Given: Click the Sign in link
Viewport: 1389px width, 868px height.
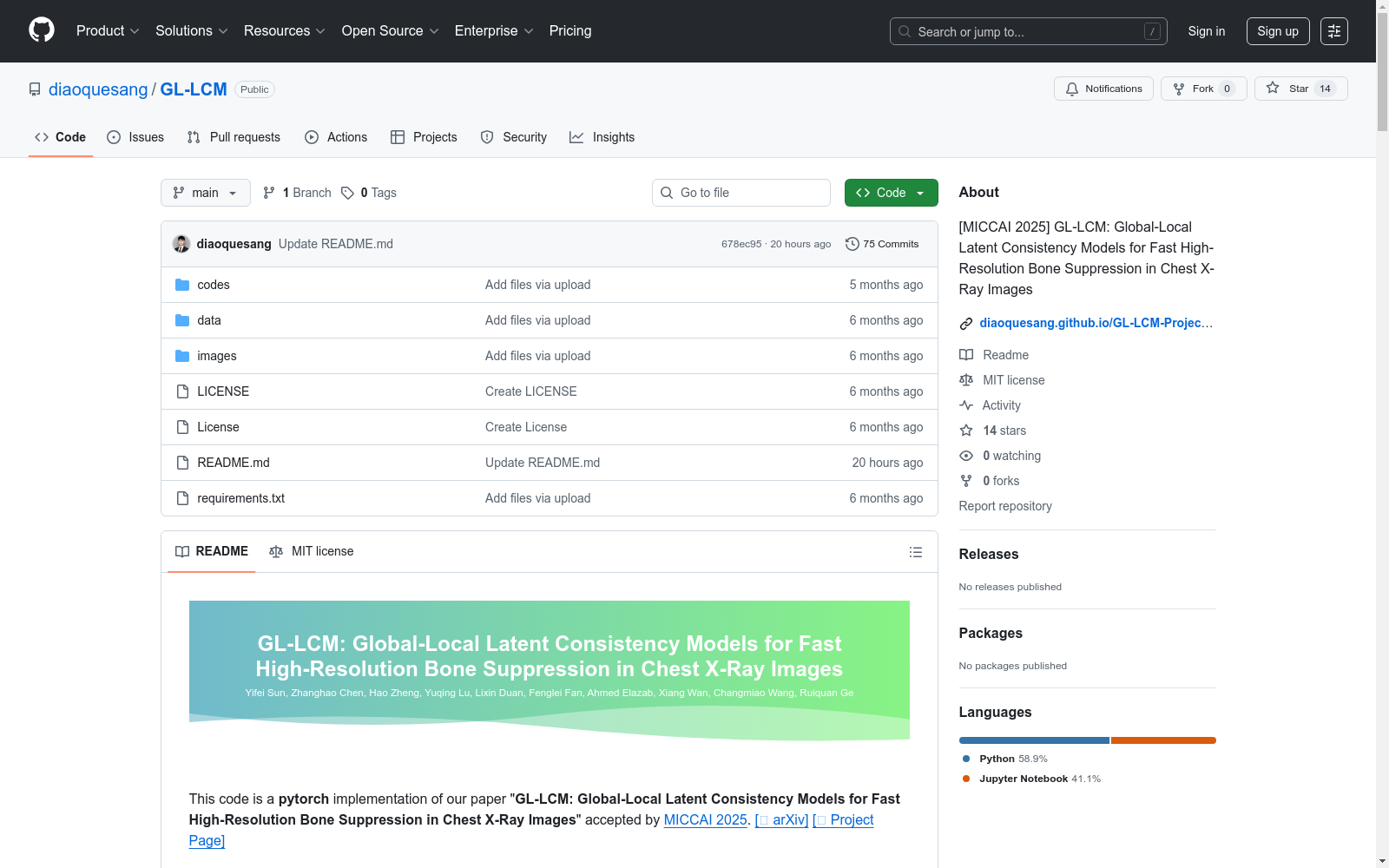Looking at the screenshot, I should point(1207,31).
